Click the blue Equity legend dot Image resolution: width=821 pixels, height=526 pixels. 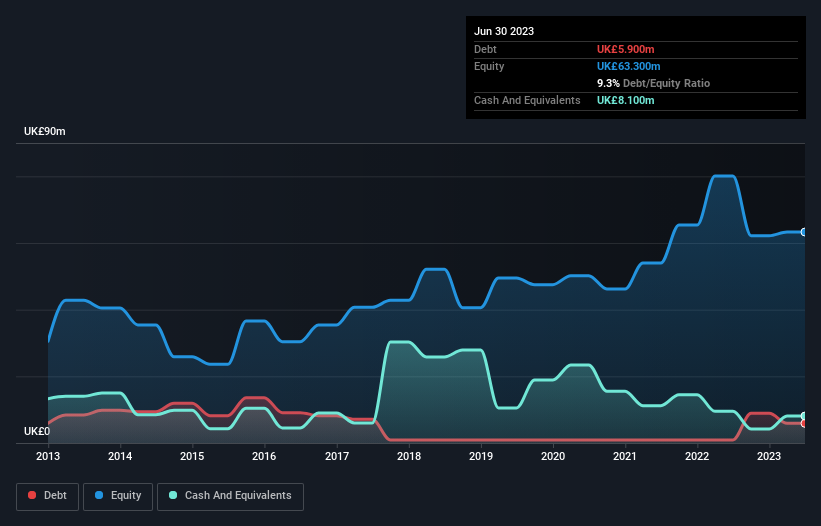[x=99, y=495]
